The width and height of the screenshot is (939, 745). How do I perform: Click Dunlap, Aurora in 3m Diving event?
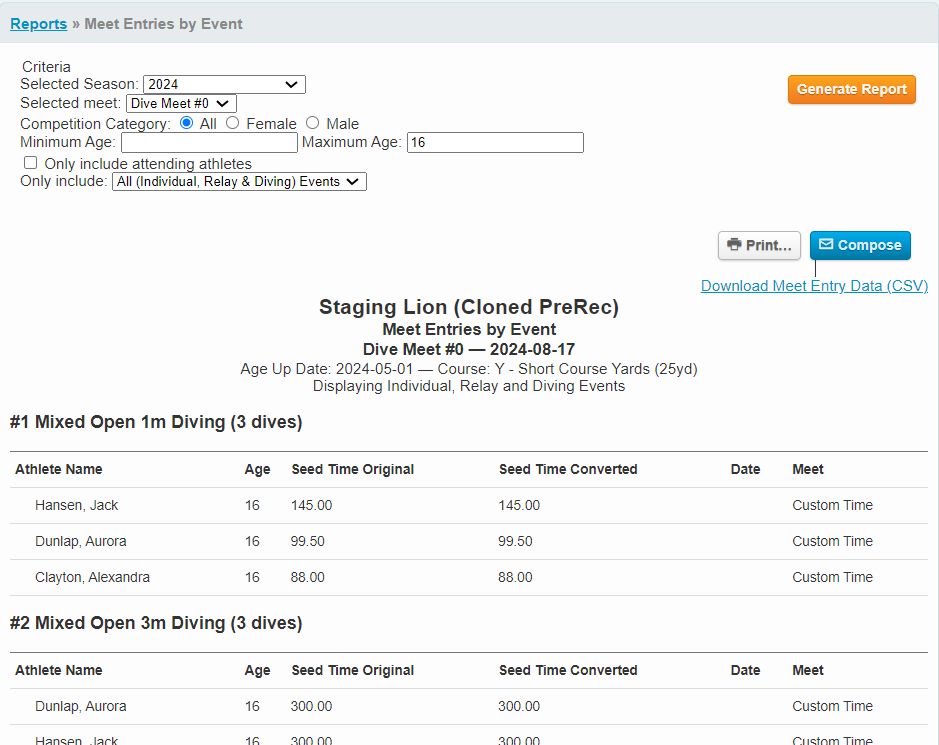[80, 706]
